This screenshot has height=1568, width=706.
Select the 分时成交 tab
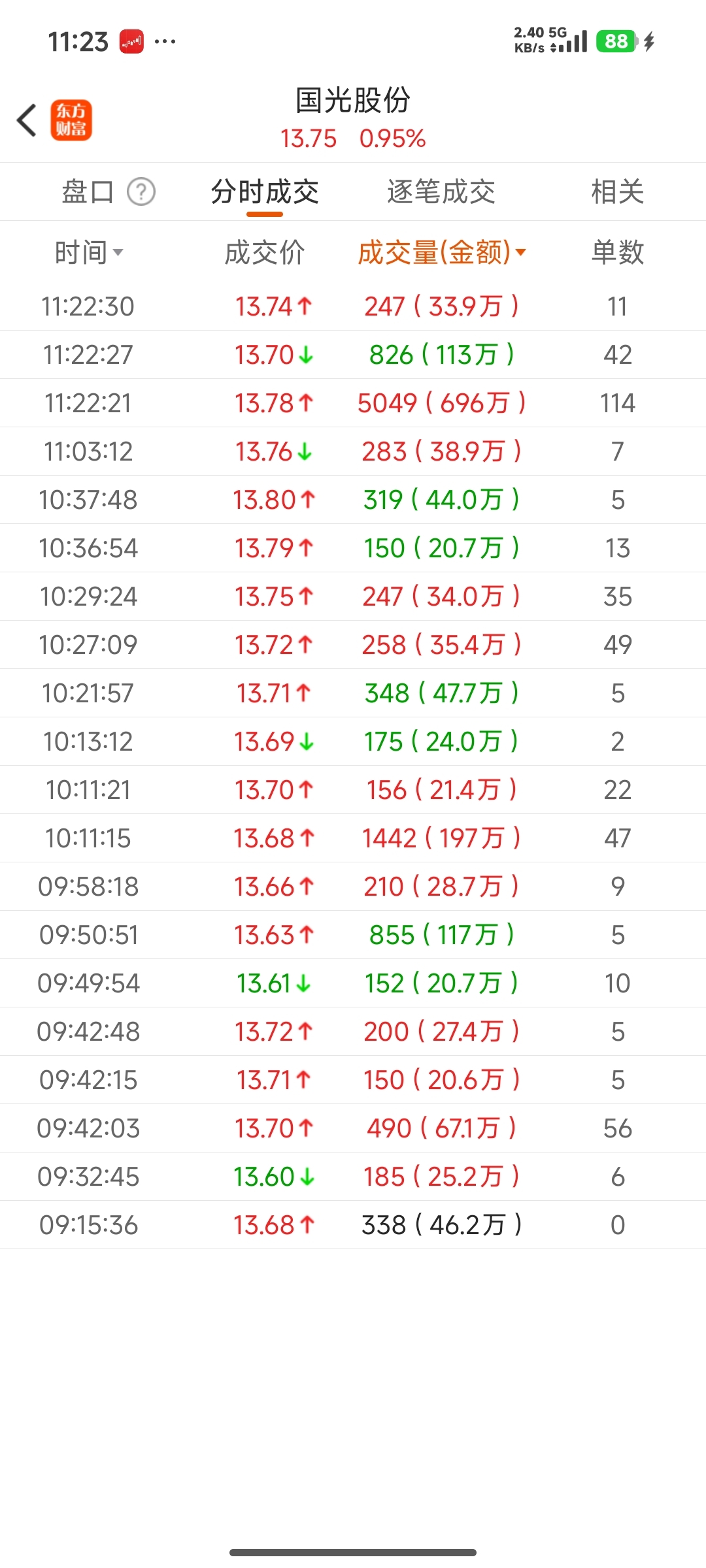tap(265, 192)
